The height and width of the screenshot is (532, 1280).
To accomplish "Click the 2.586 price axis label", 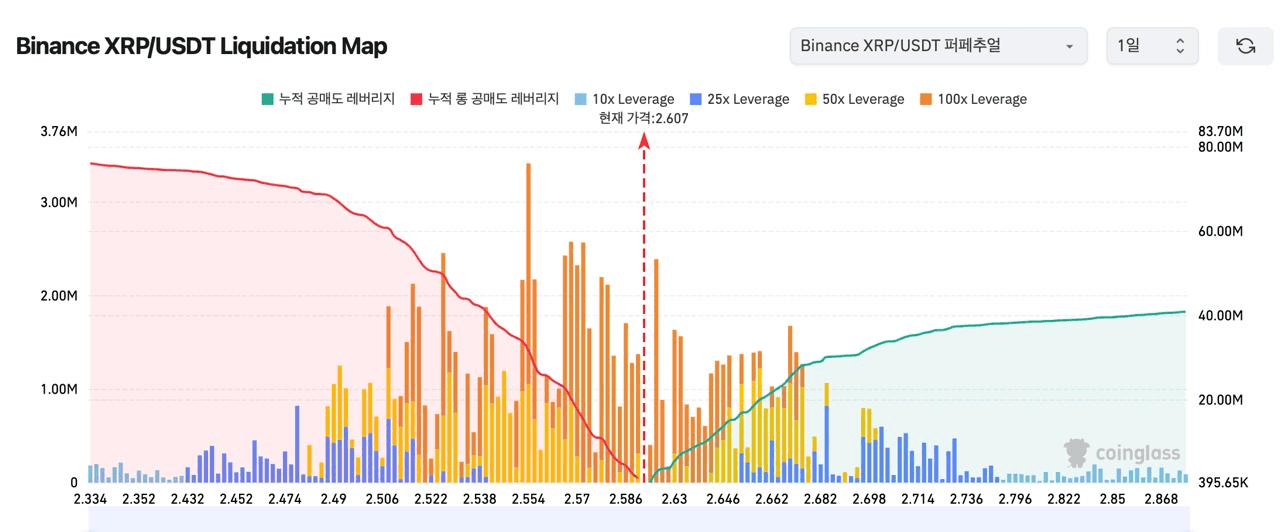I will 625,499.
